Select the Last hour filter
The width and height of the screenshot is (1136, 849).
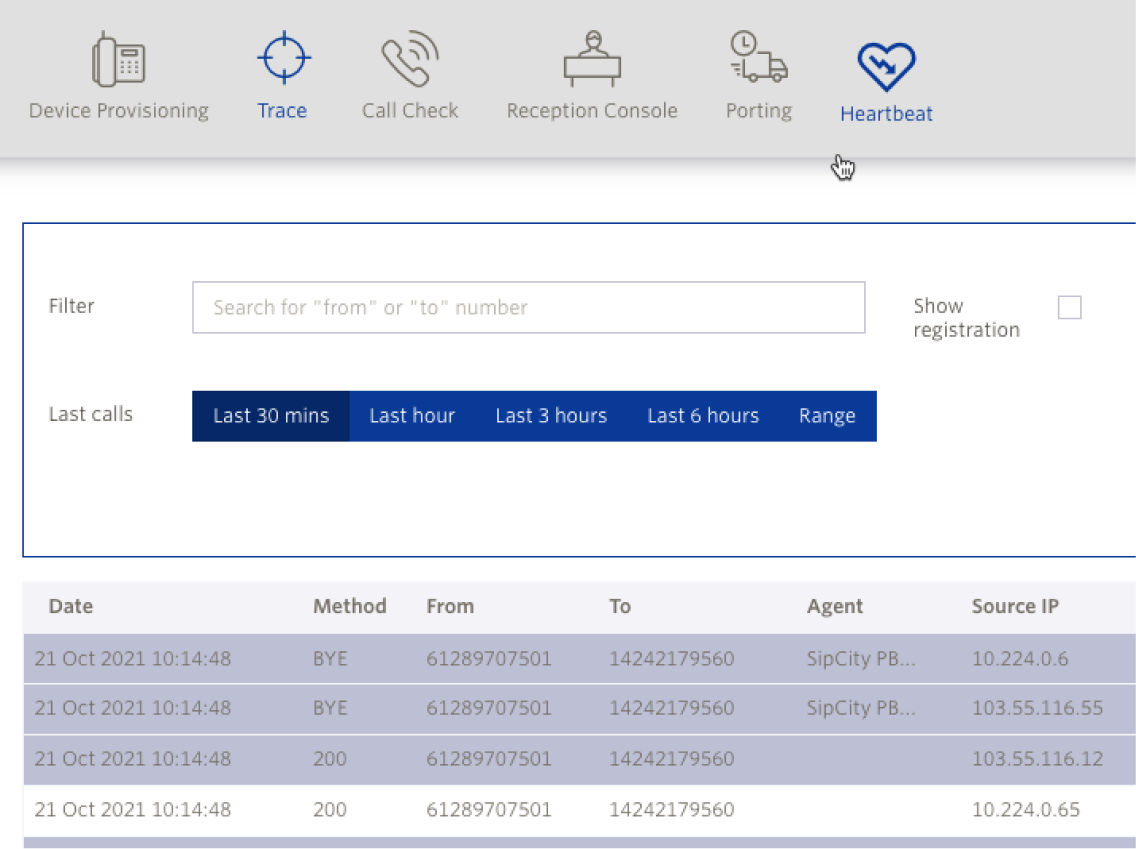[412, 416]
